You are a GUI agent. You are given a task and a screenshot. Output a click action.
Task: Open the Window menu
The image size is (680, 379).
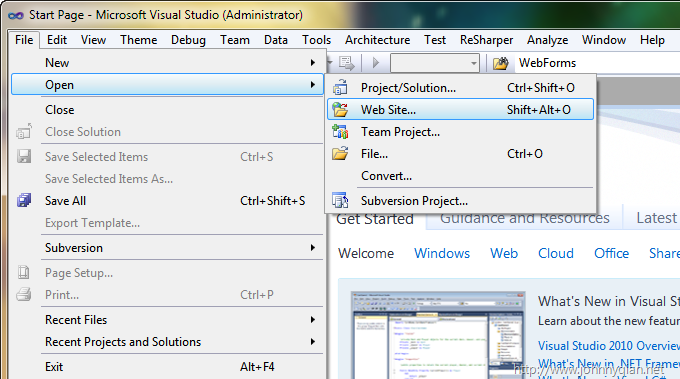click(x=604, y=40)
